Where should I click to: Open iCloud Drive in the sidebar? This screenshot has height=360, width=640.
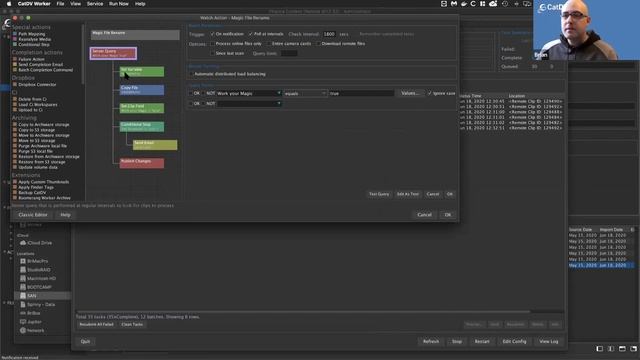point(36,243)
